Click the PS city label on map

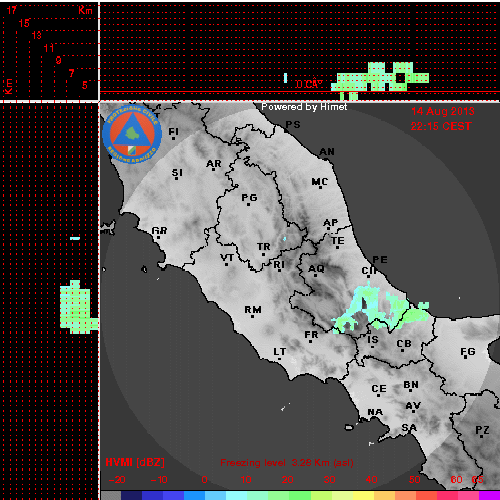(x=293, y=125)
